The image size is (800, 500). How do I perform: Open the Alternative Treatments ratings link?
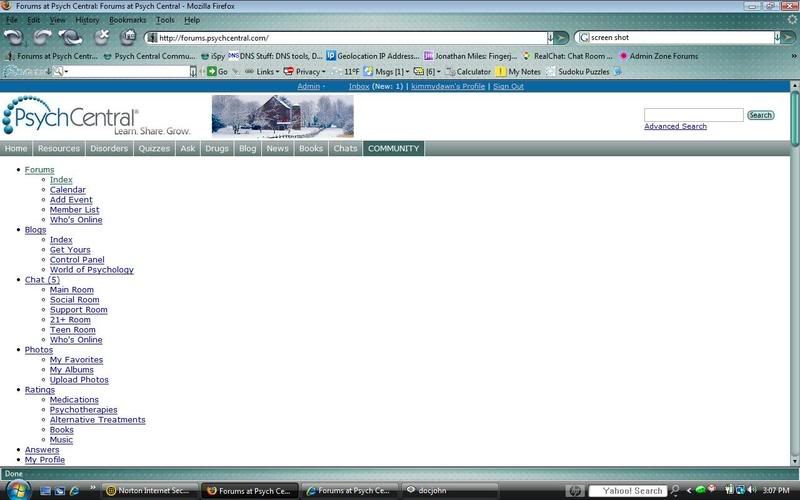[x=97, y=420]
